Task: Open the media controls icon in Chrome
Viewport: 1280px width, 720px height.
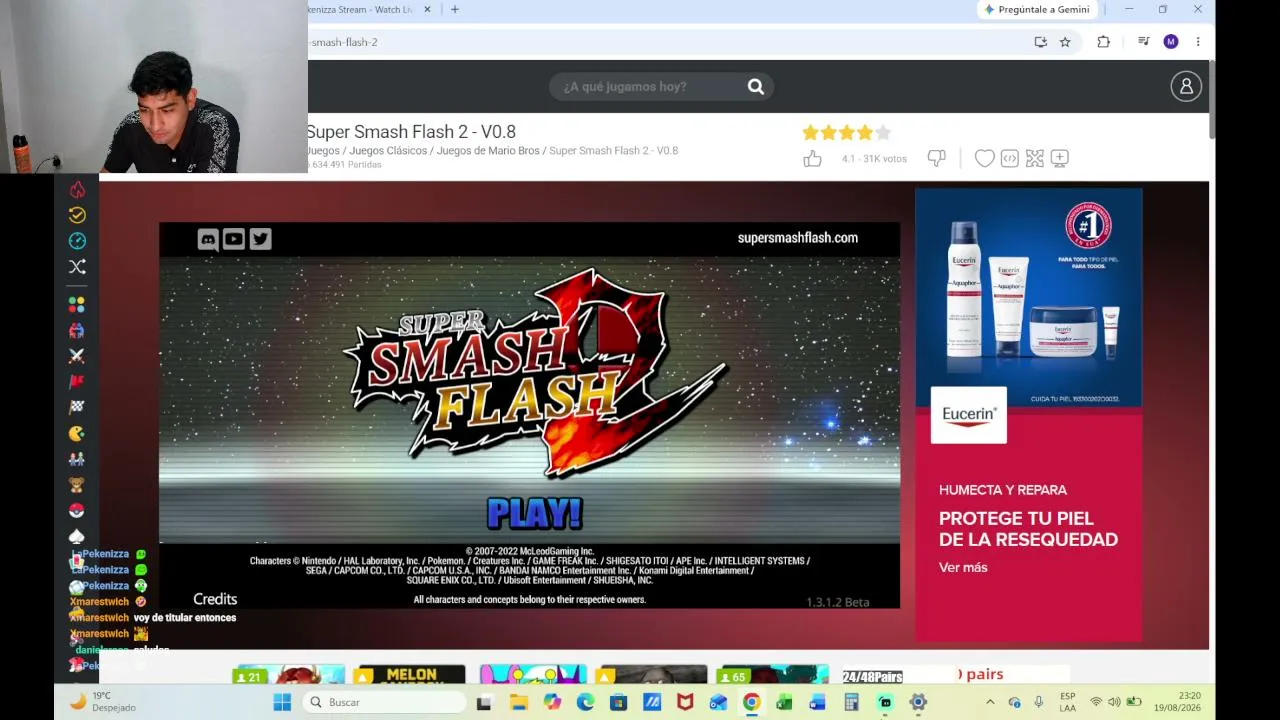Action: pos(1143,42)
